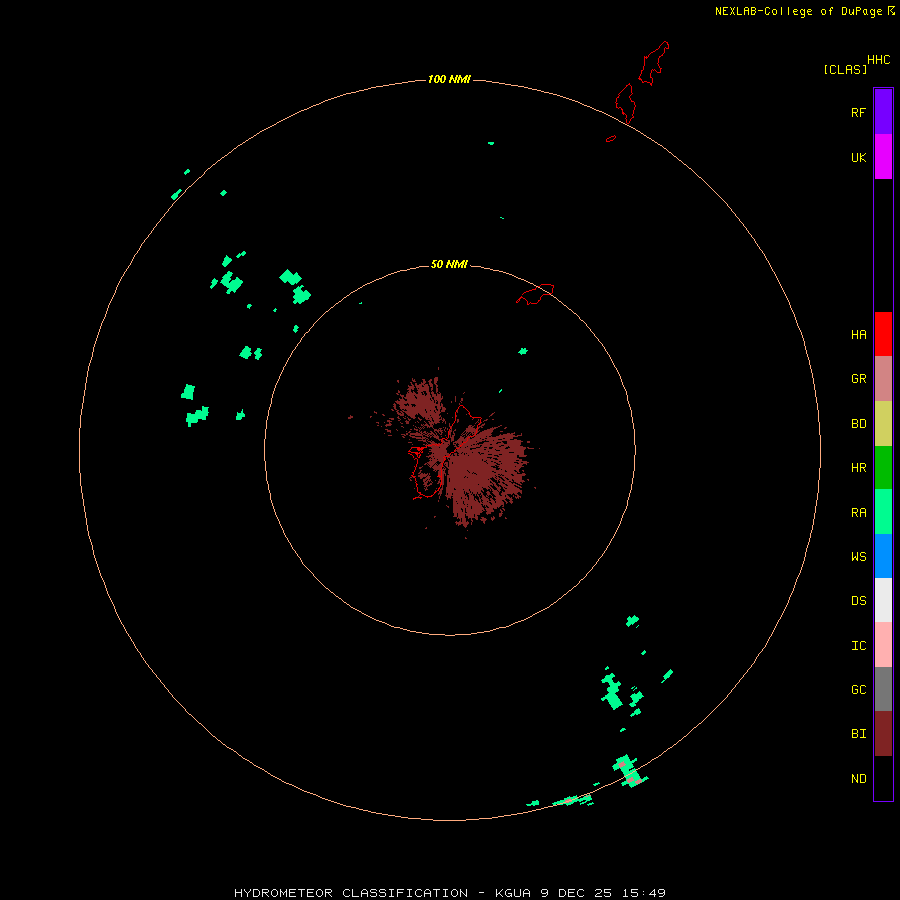Click the [CLAS] legend heading
900x900 pixels.
pyautogui.click(x=845, y=69)
